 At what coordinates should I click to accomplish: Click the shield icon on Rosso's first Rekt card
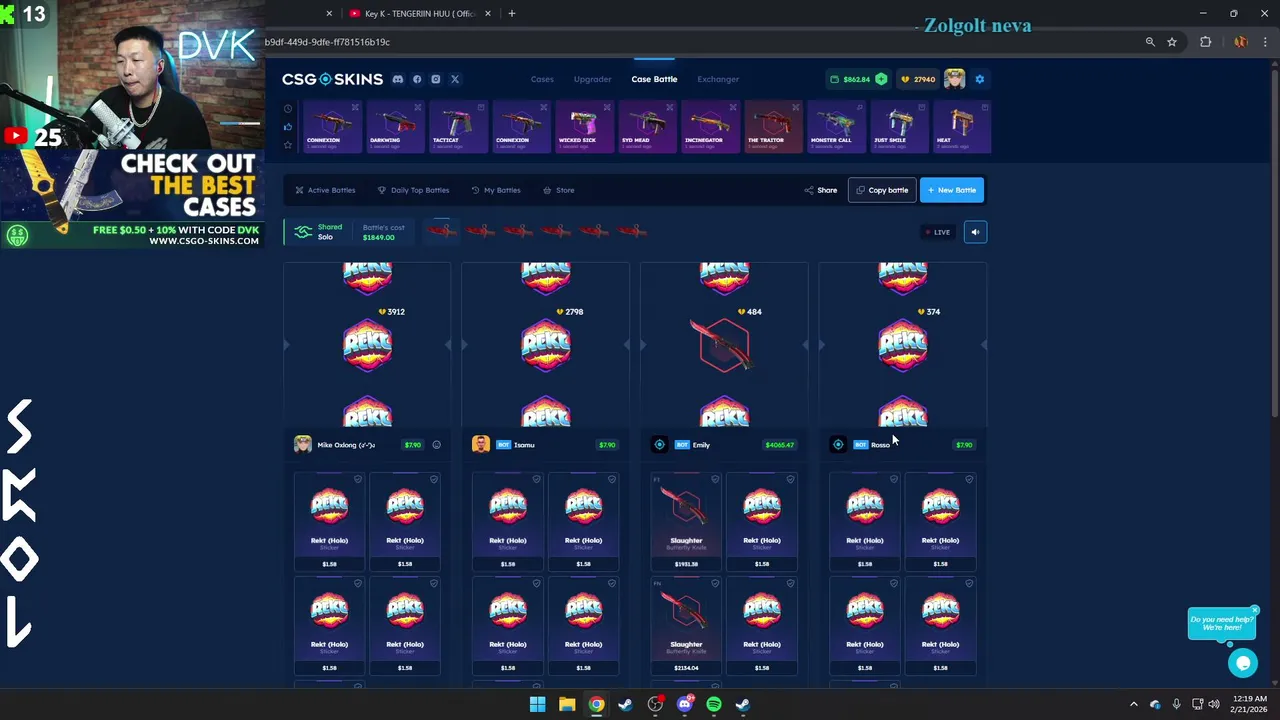893,479
